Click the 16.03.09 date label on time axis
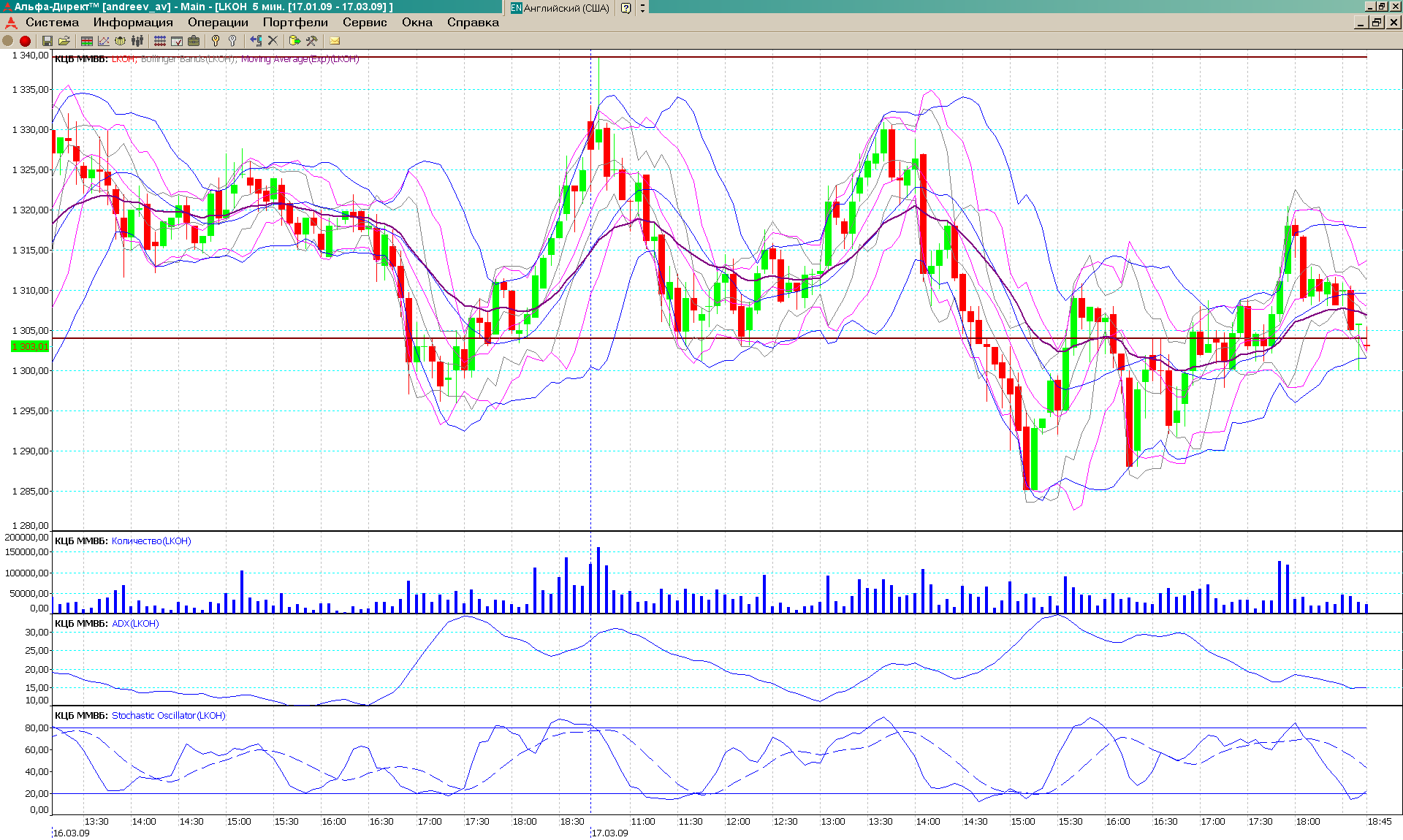The width and height of the screenshot is (1403, 840). [x=72, y=833]
